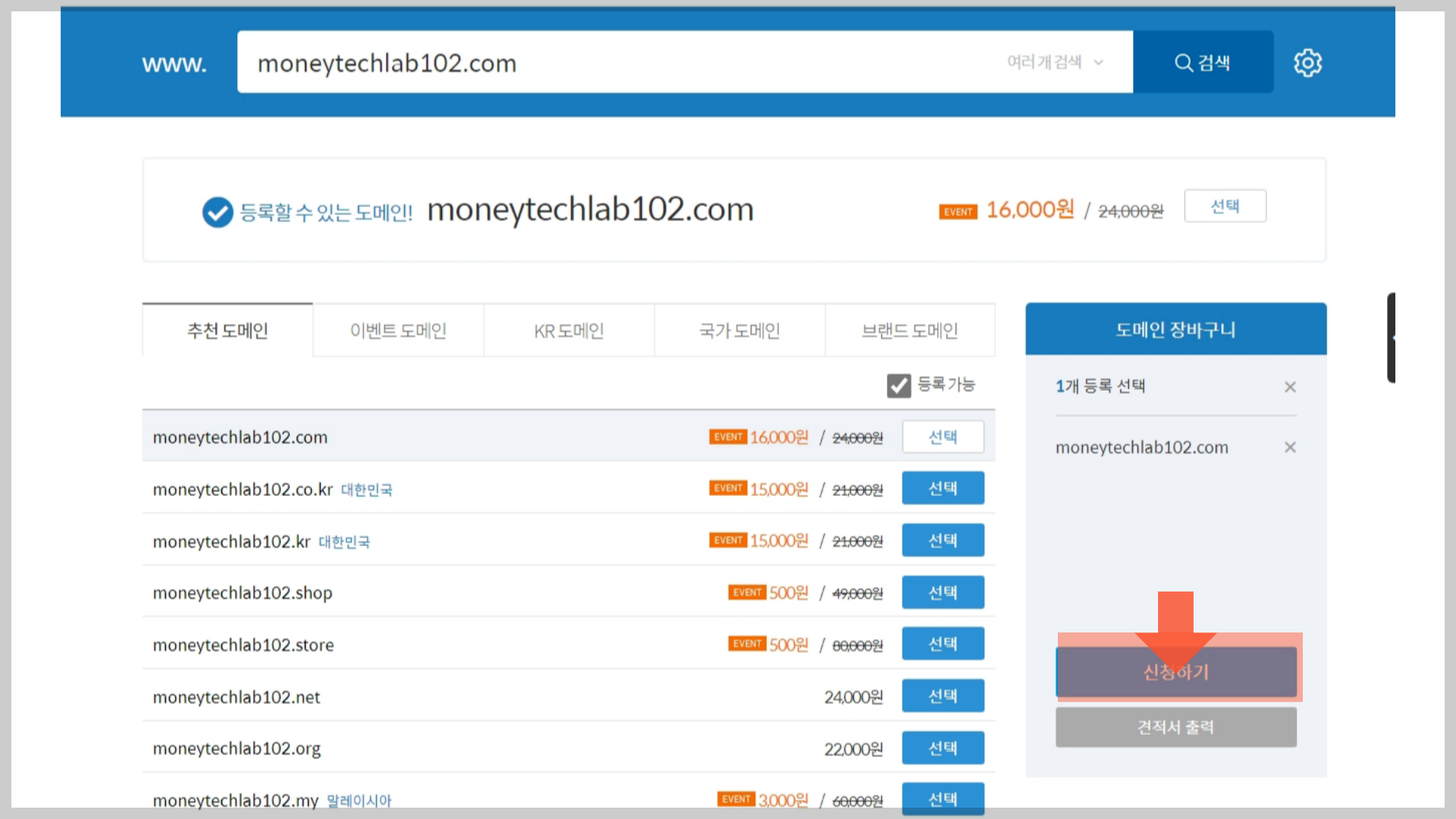The height and width of the screenshot is (819, 1456).
Task: Click the 신청하기 apply button
Action: [x=1175, y=672]
